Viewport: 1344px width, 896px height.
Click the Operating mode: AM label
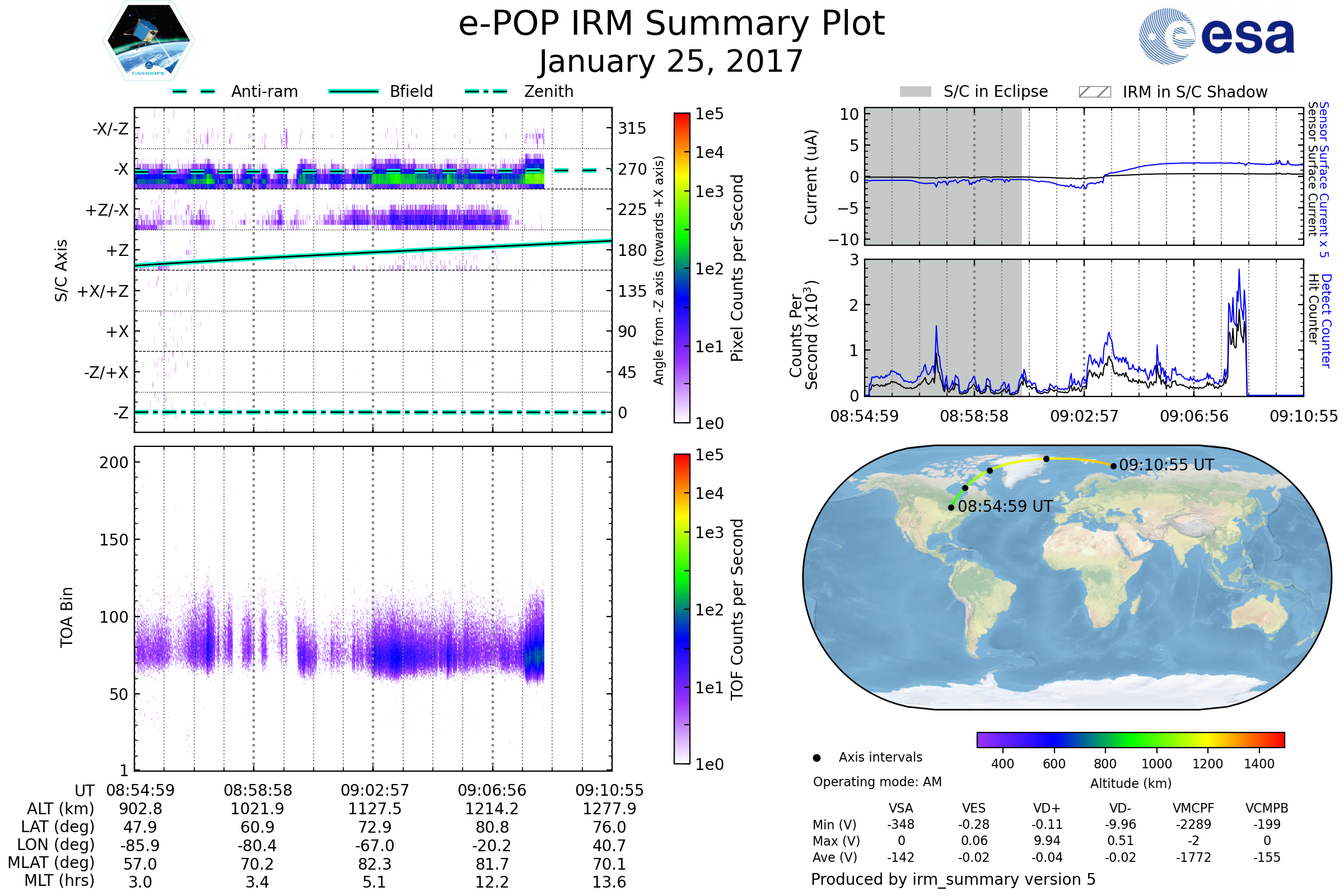click(877, 782)
